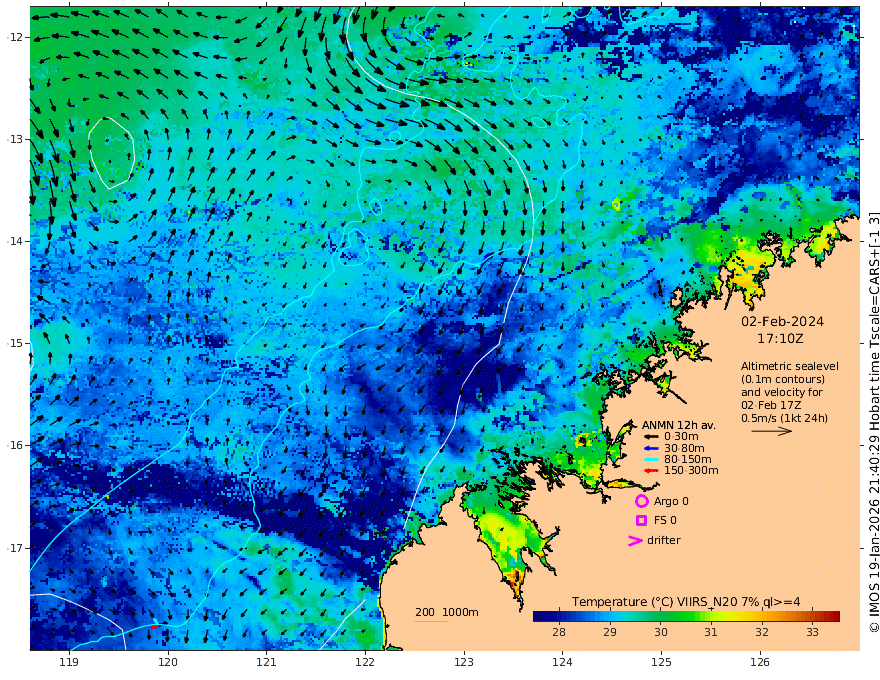Click the time text 17:10Z

[780, 339]
